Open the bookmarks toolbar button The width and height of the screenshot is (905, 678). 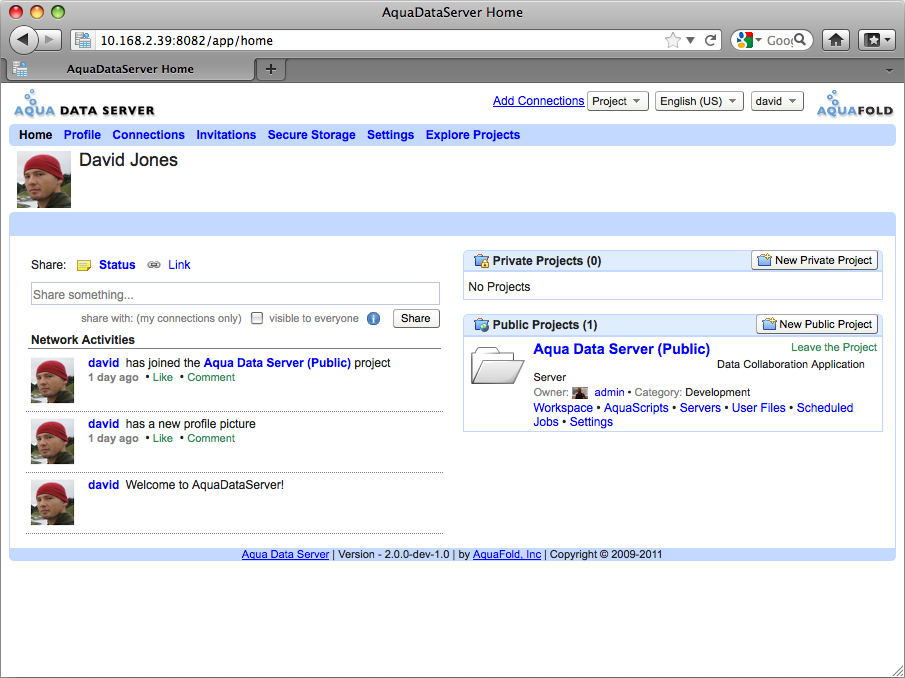(x=877, y=40)
